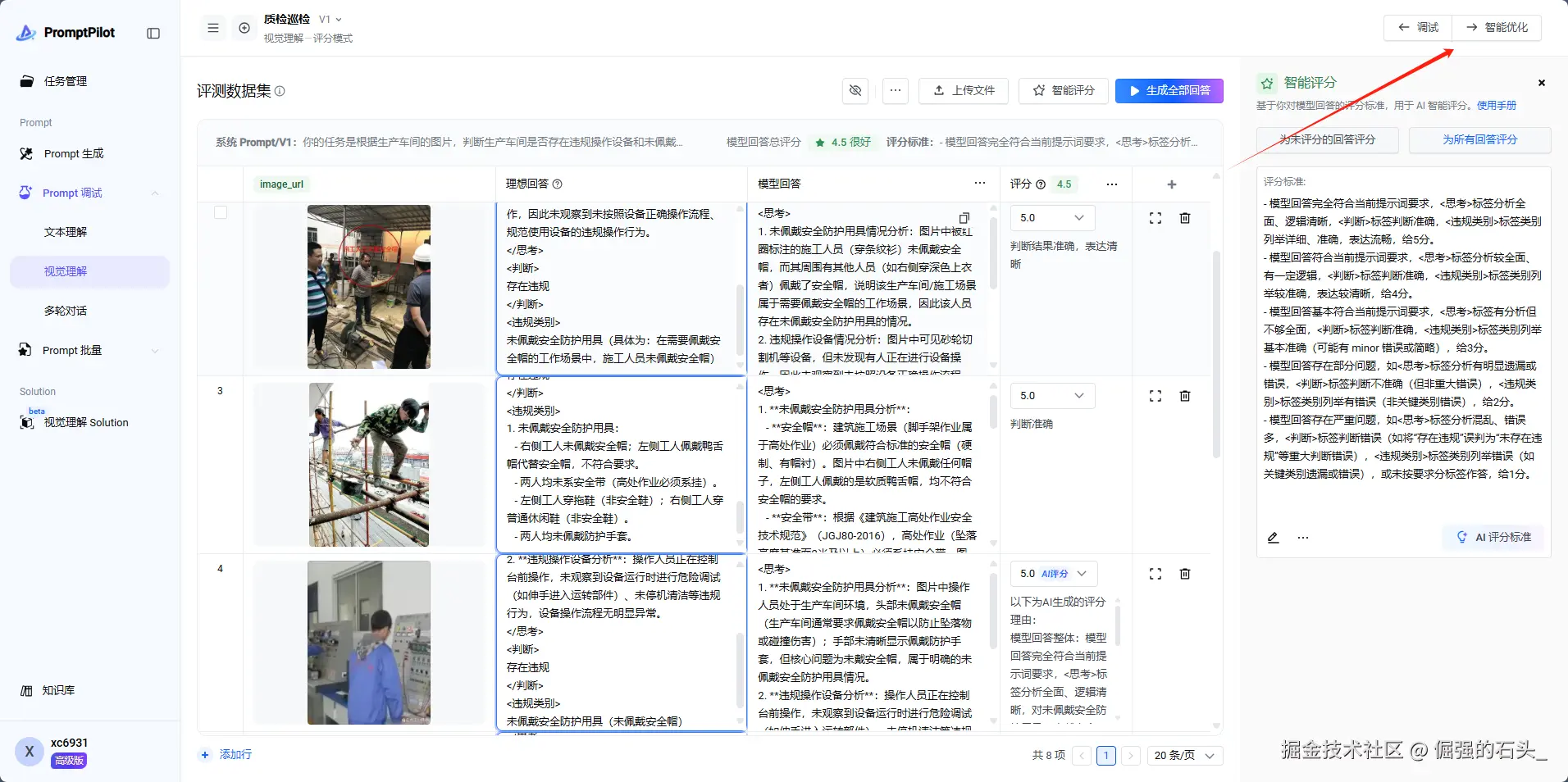This screenshot has height=782, width=1568.
Task: Open the first row worker image thumbnail
Action: click(x=369, y=287)
